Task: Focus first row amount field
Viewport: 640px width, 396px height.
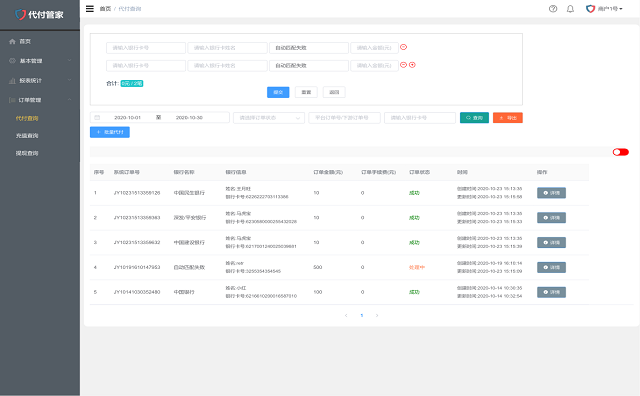Action: coord(374,48)
